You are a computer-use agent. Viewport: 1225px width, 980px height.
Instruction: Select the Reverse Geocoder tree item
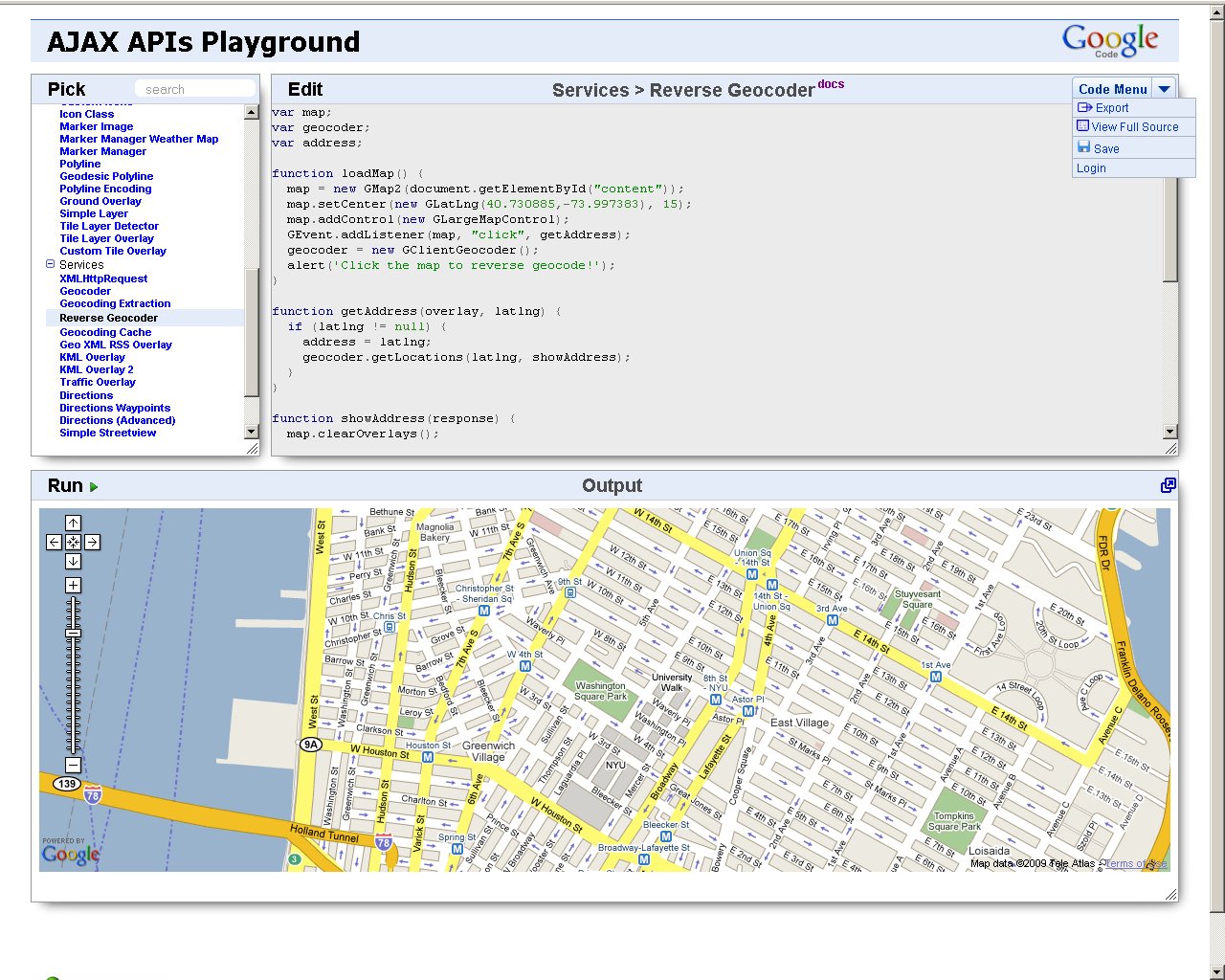108,318
